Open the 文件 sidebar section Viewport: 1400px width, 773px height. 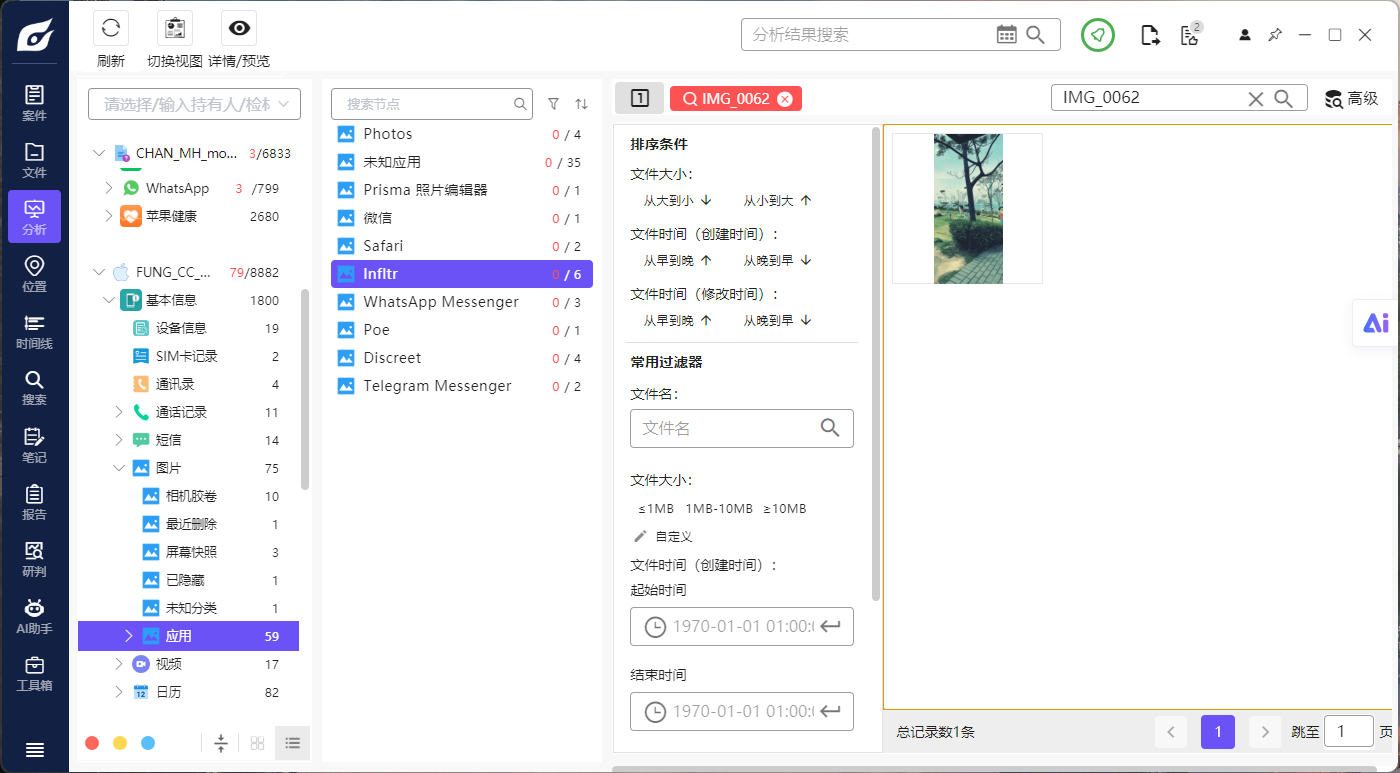pos(34,159)
